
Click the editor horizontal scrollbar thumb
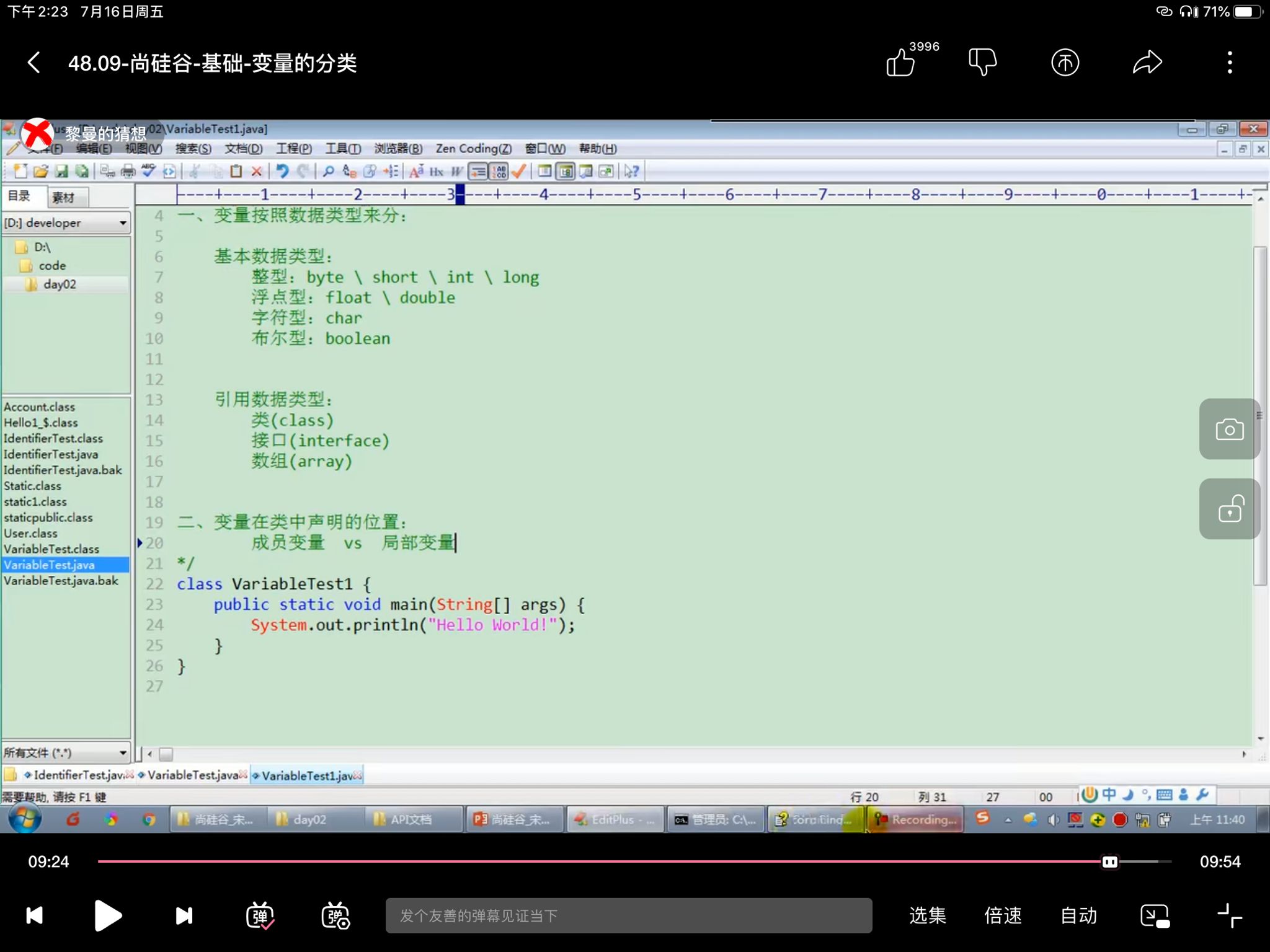tap(166, 754)
